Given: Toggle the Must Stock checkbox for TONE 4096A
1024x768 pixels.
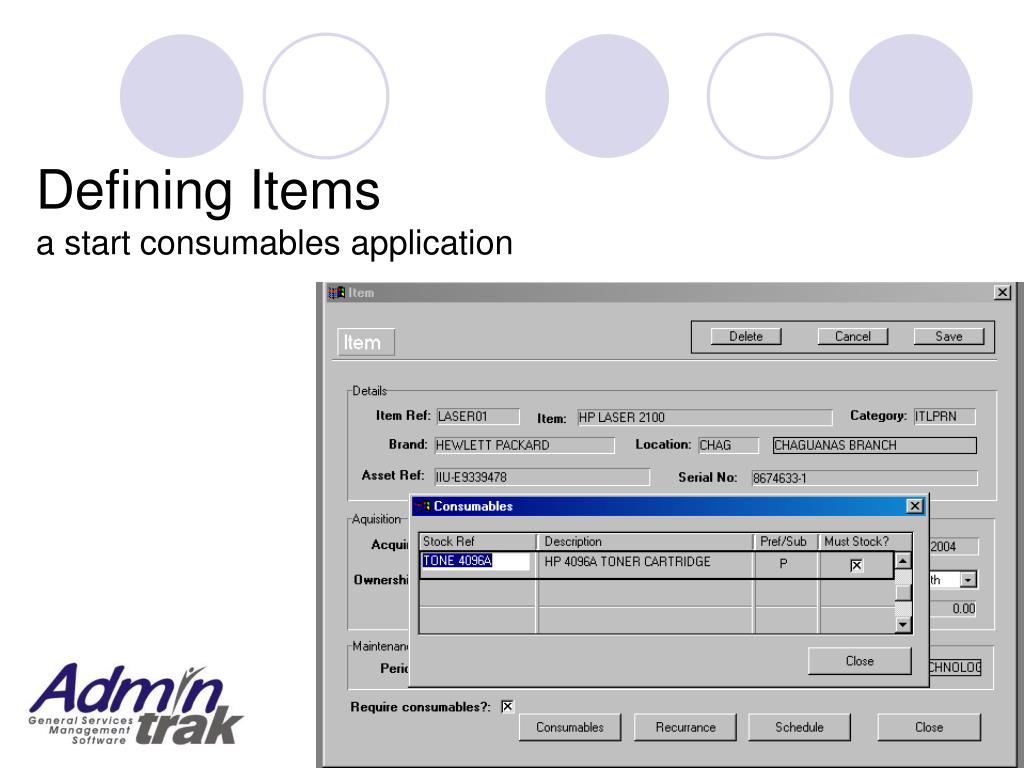Looking at the screenshot, I should (856, 566).
